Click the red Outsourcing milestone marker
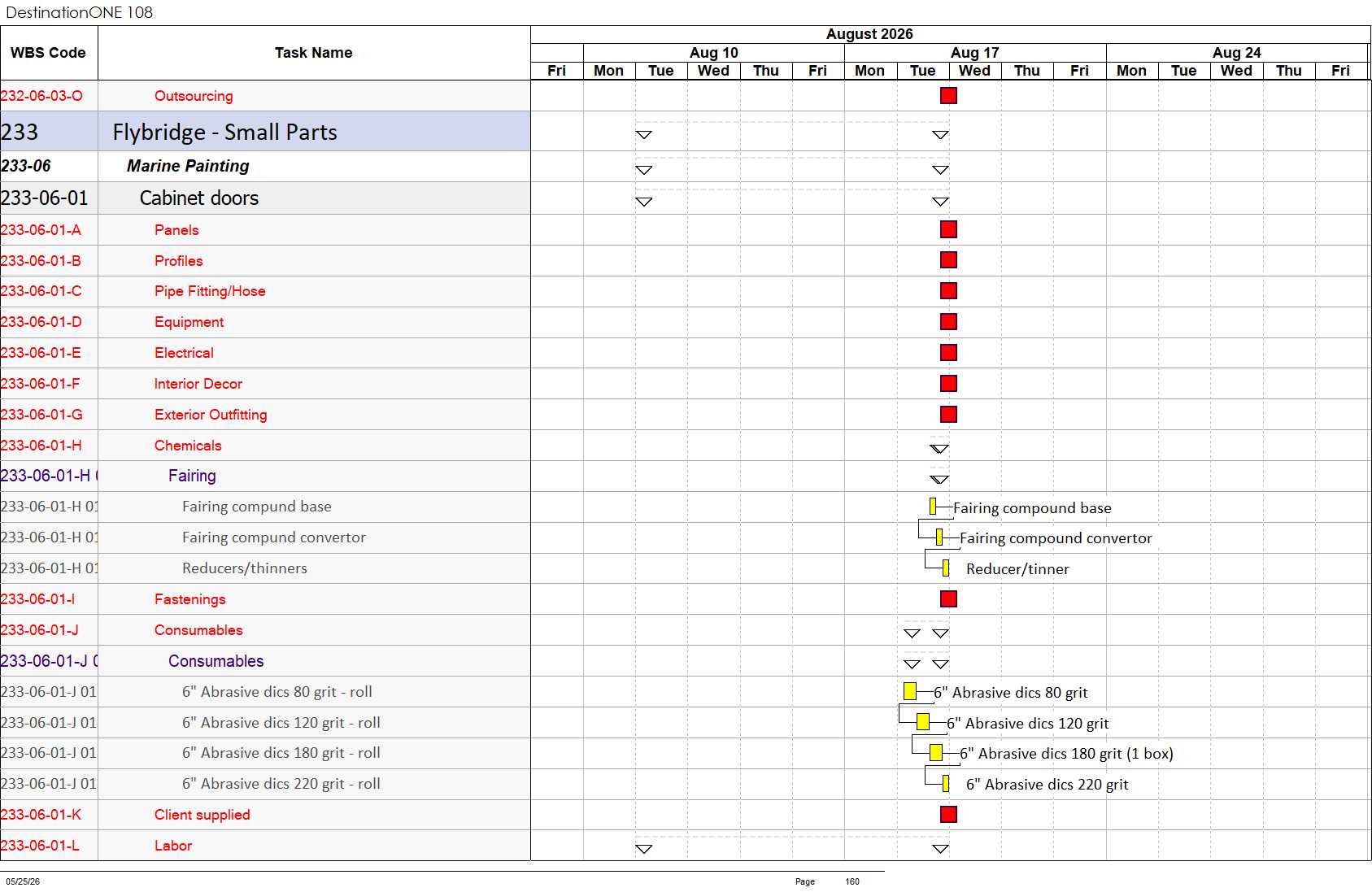The width and height of the screenshot is (1372, 892). point(948,96)
